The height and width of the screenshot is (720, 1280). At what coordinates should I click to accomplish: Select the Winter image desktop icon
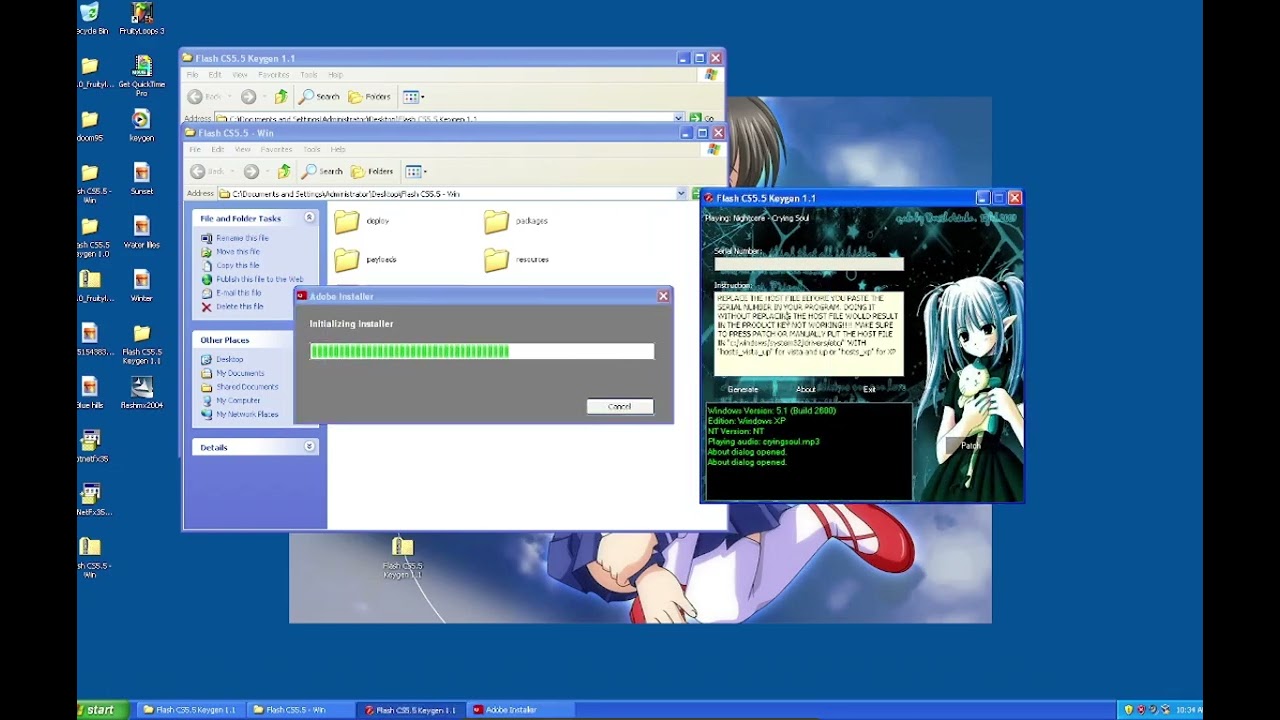pos(142,285)
